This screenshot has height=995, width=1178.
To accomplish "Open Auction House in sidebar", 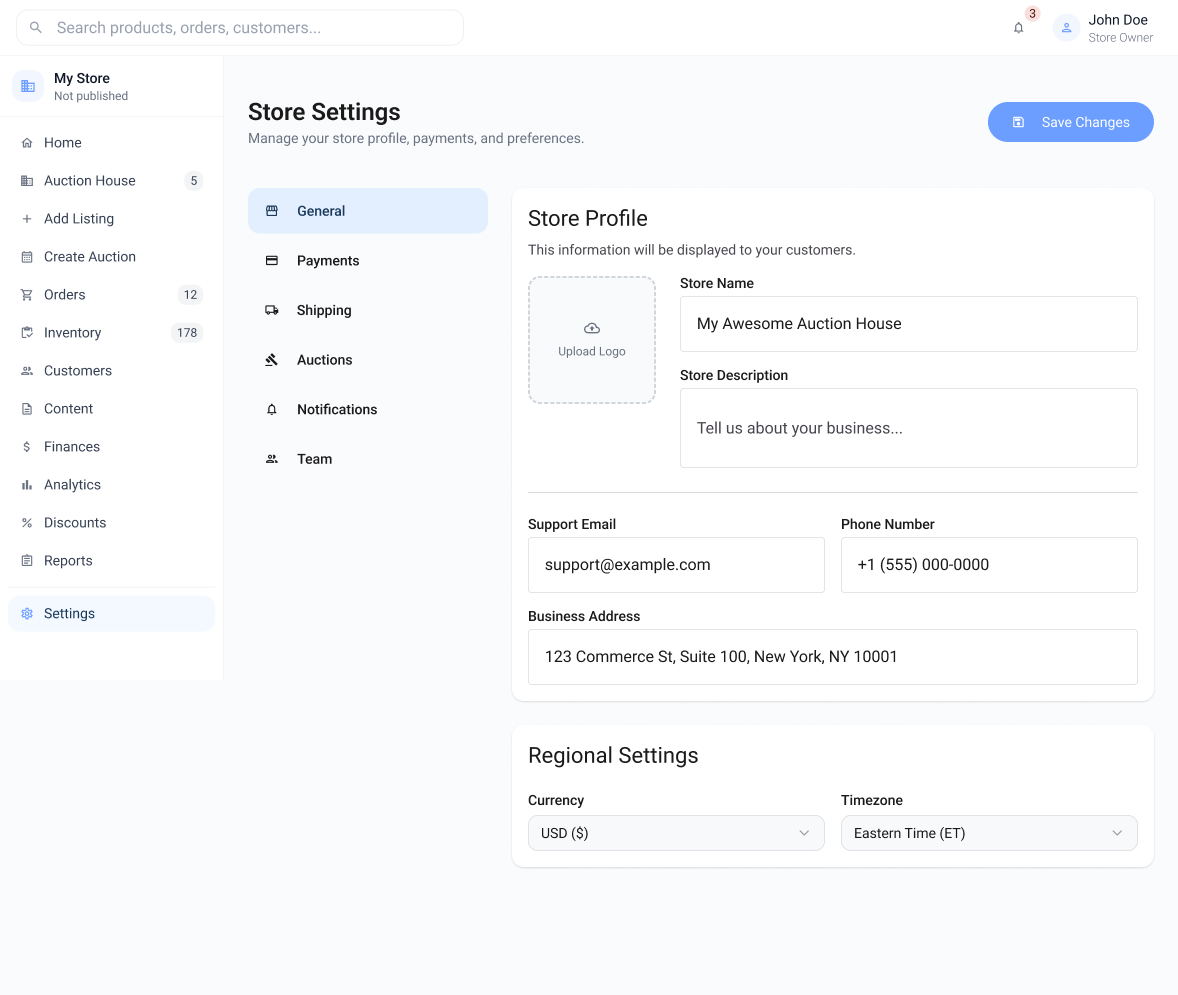I will (x=111, y=180).
